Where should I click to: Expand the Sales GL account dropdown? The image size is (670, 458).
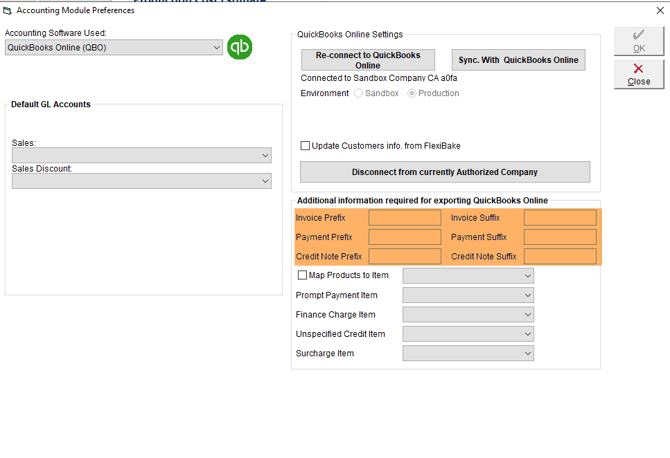(x=141, y=155)
